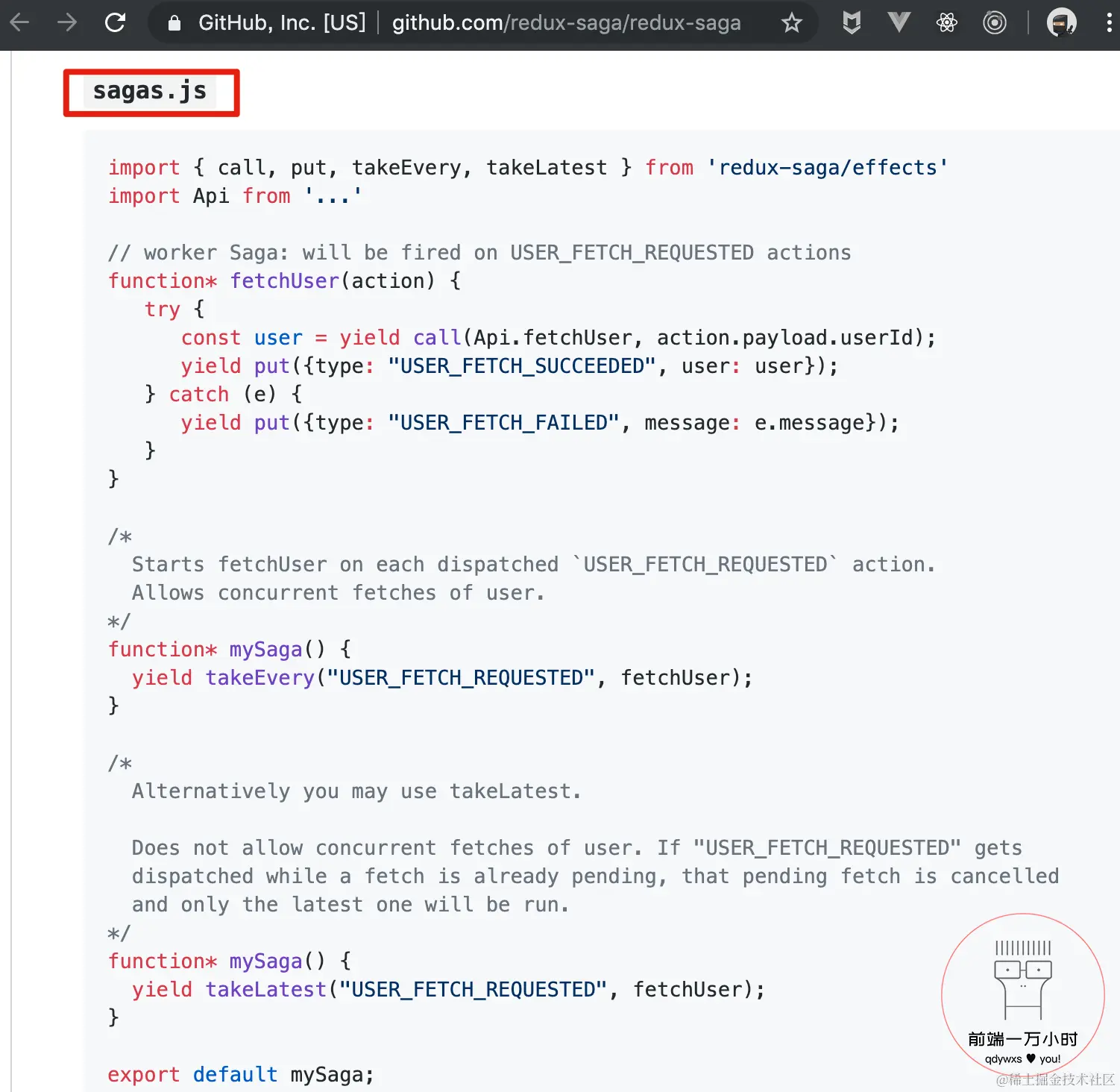The image size is (1120, 1092).
Task: Click the 'catch (e)' code line
Action: pos(224,395)
